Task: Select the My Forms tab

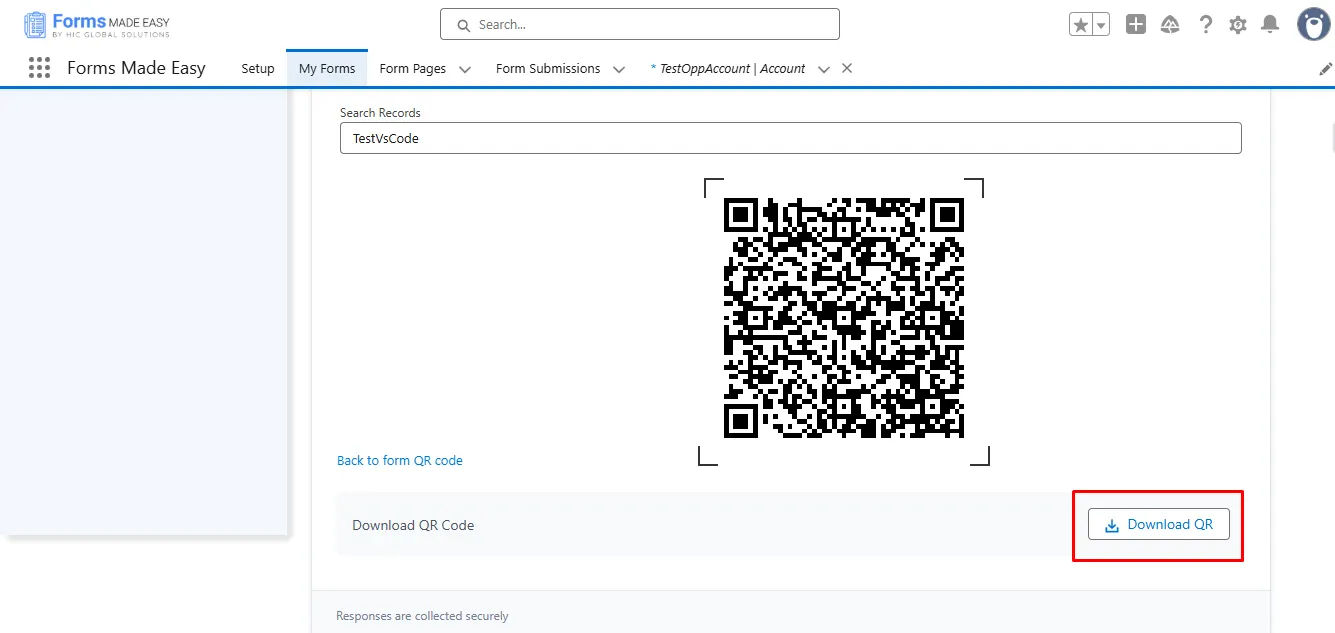Action: 327,69
